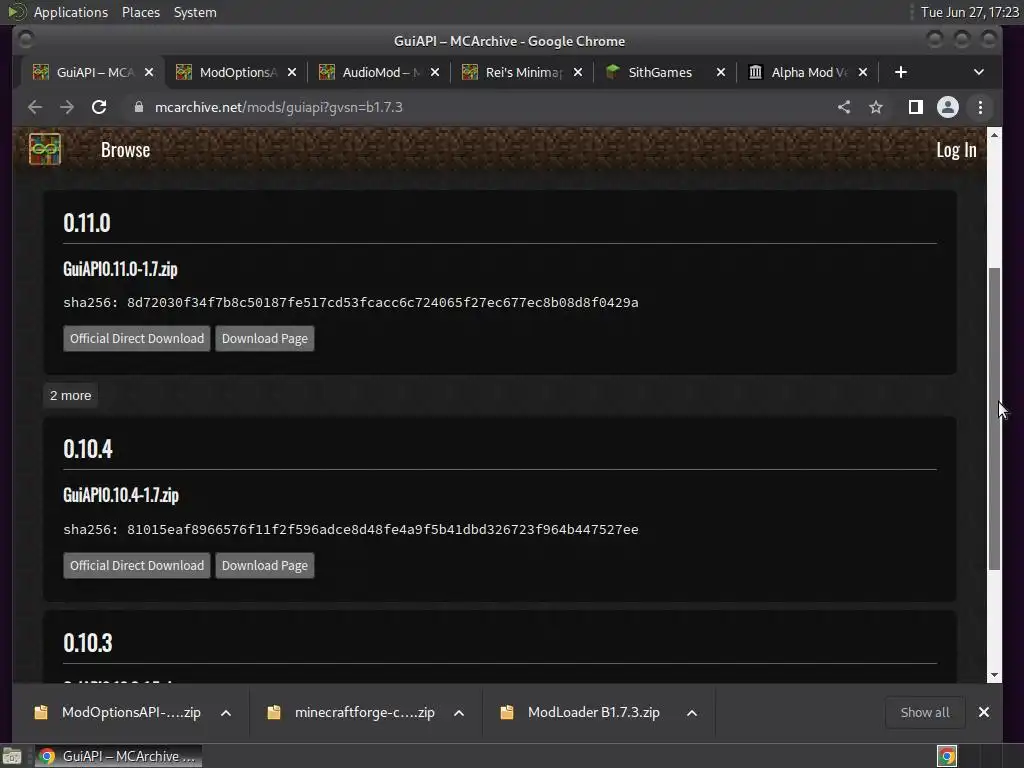Click the 0.10.3 version heading
1024x768 pixels.
[88, 643]
